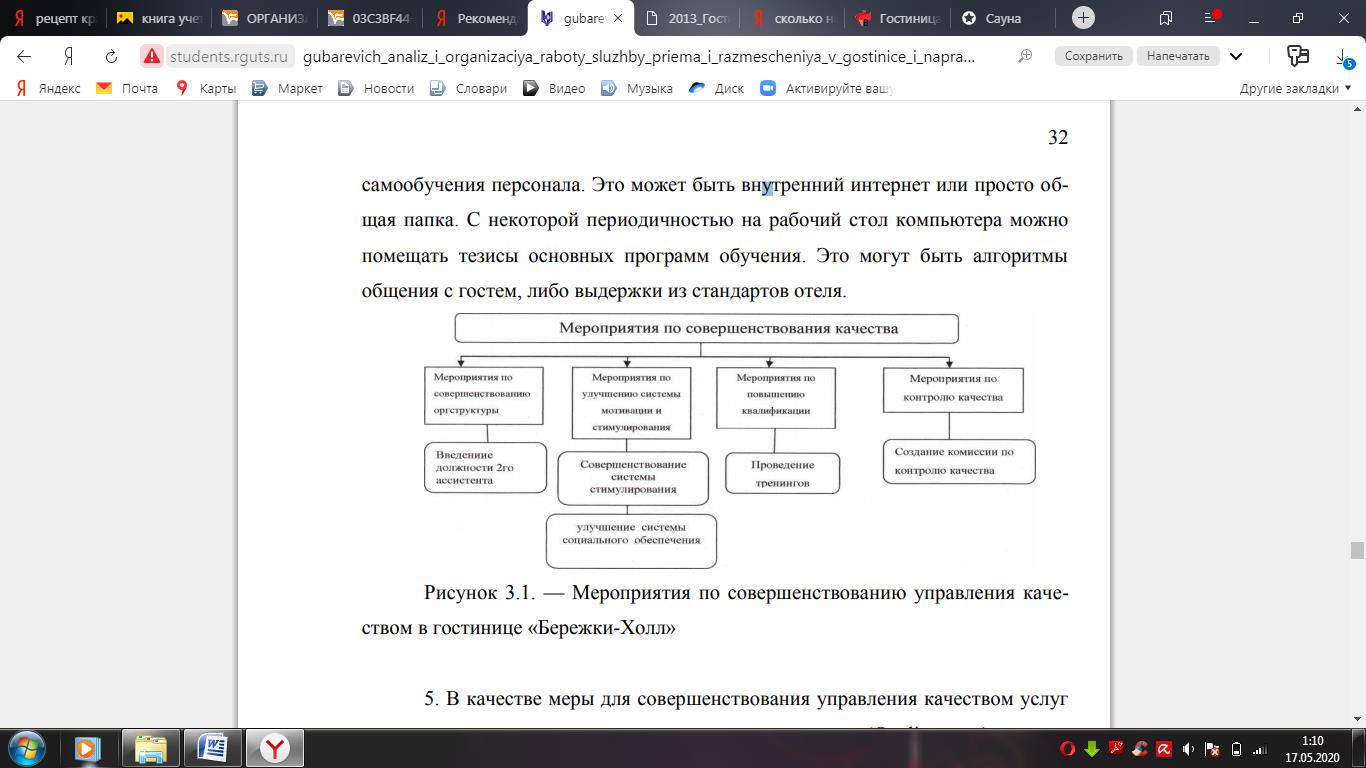Click the vertical scrollbar thumb

1357,550
